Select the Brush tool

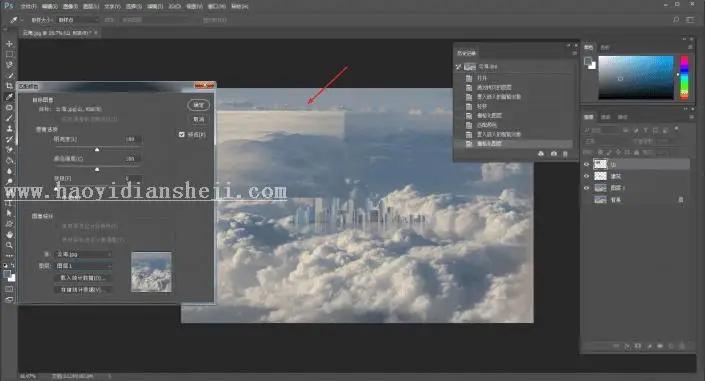(9, 118)
